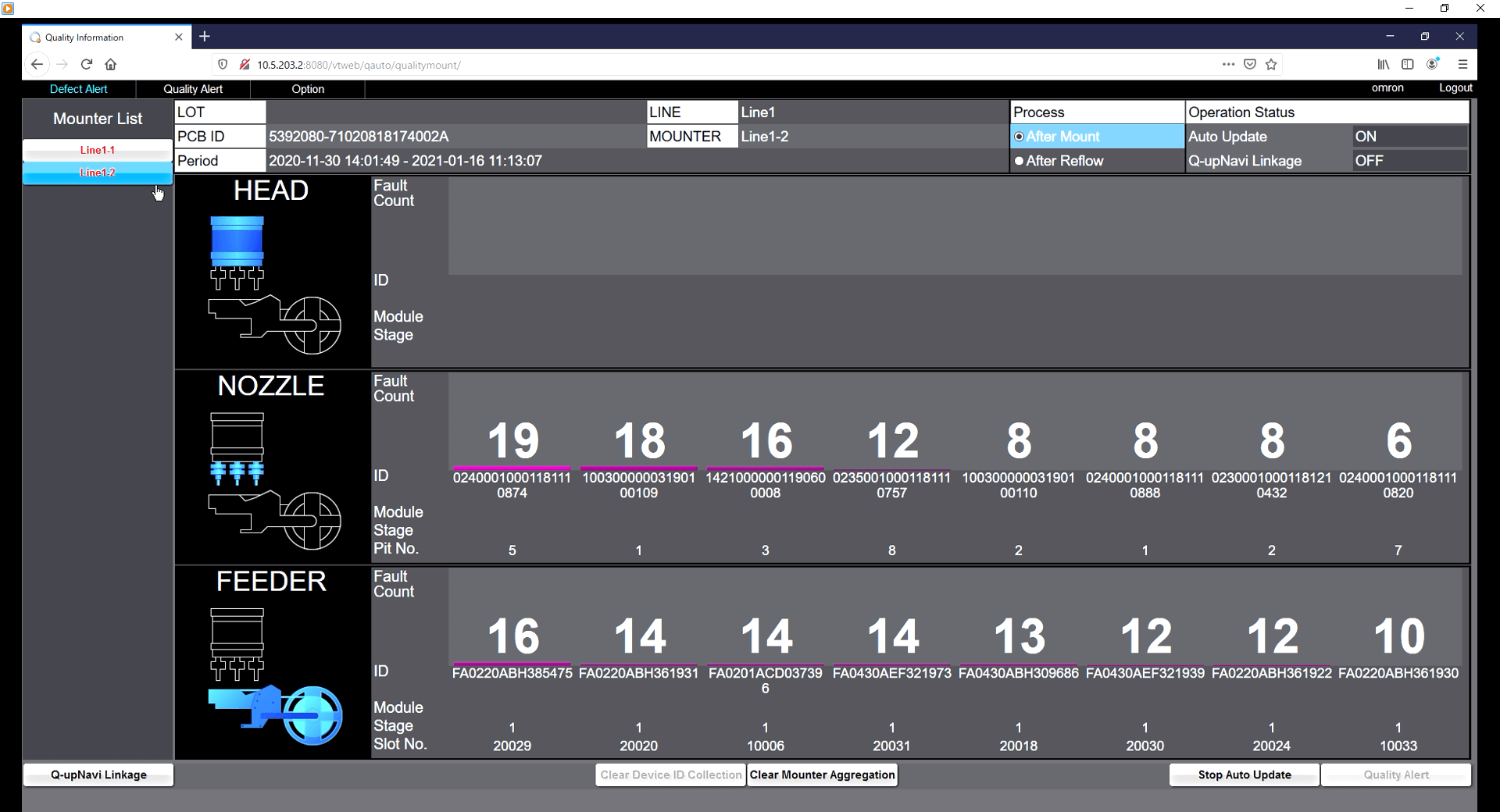Screen dimensions: 1500x812
Task: Open the browser Library icon
Action: coord(1384,65)
